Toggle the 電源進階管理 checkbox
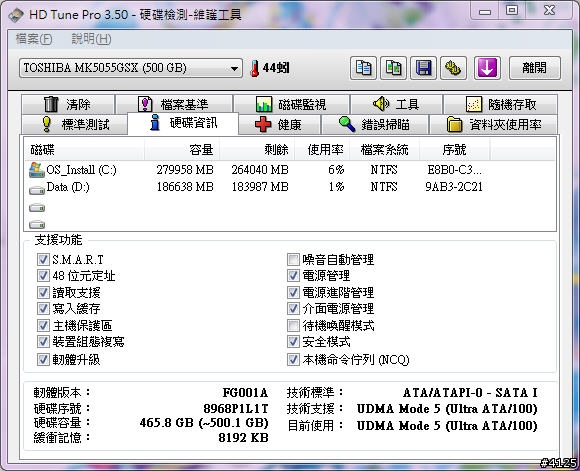The height and width of the screenshot is (471, 580). pos(293,292)
